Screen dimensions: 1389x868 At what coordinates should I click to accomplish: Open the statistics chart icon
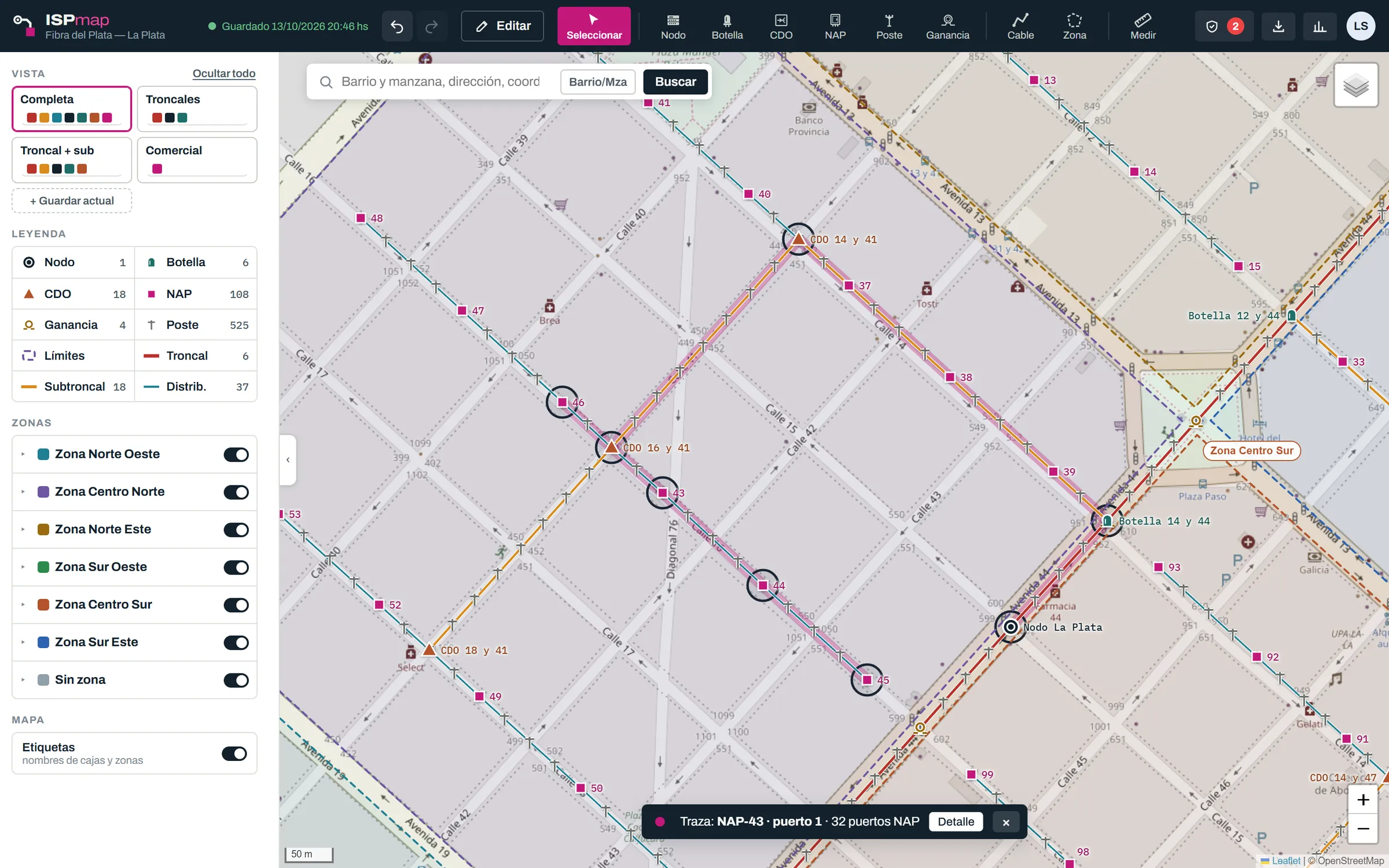click(x=1320, y=26)
